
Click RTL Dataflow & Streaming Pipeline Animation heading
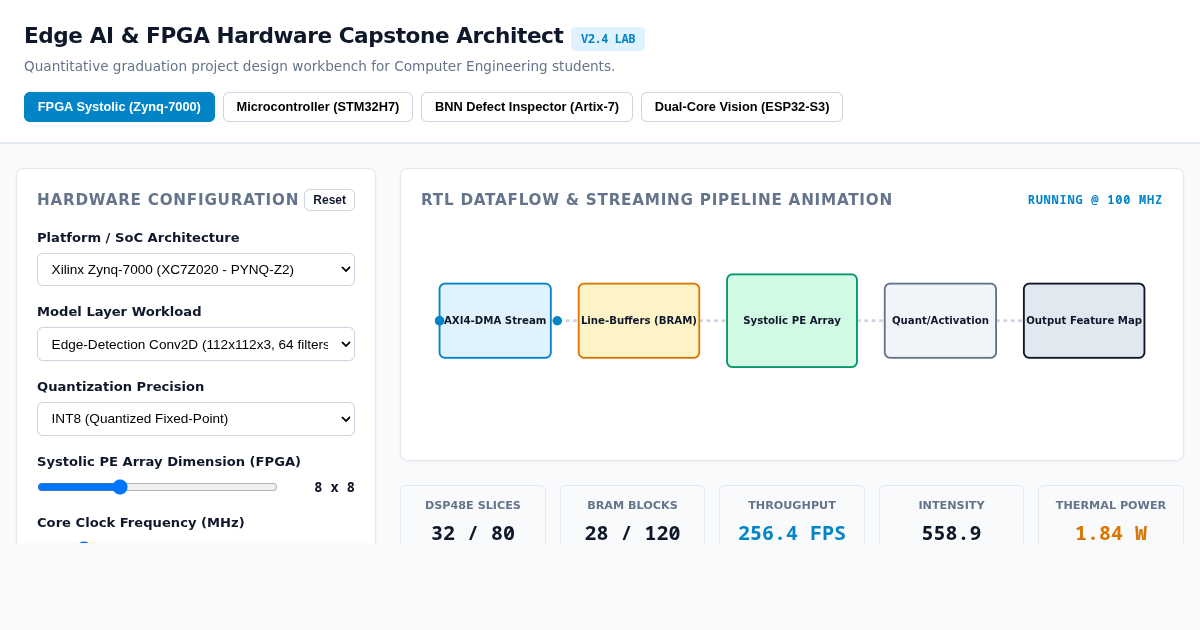pos(657,200)
